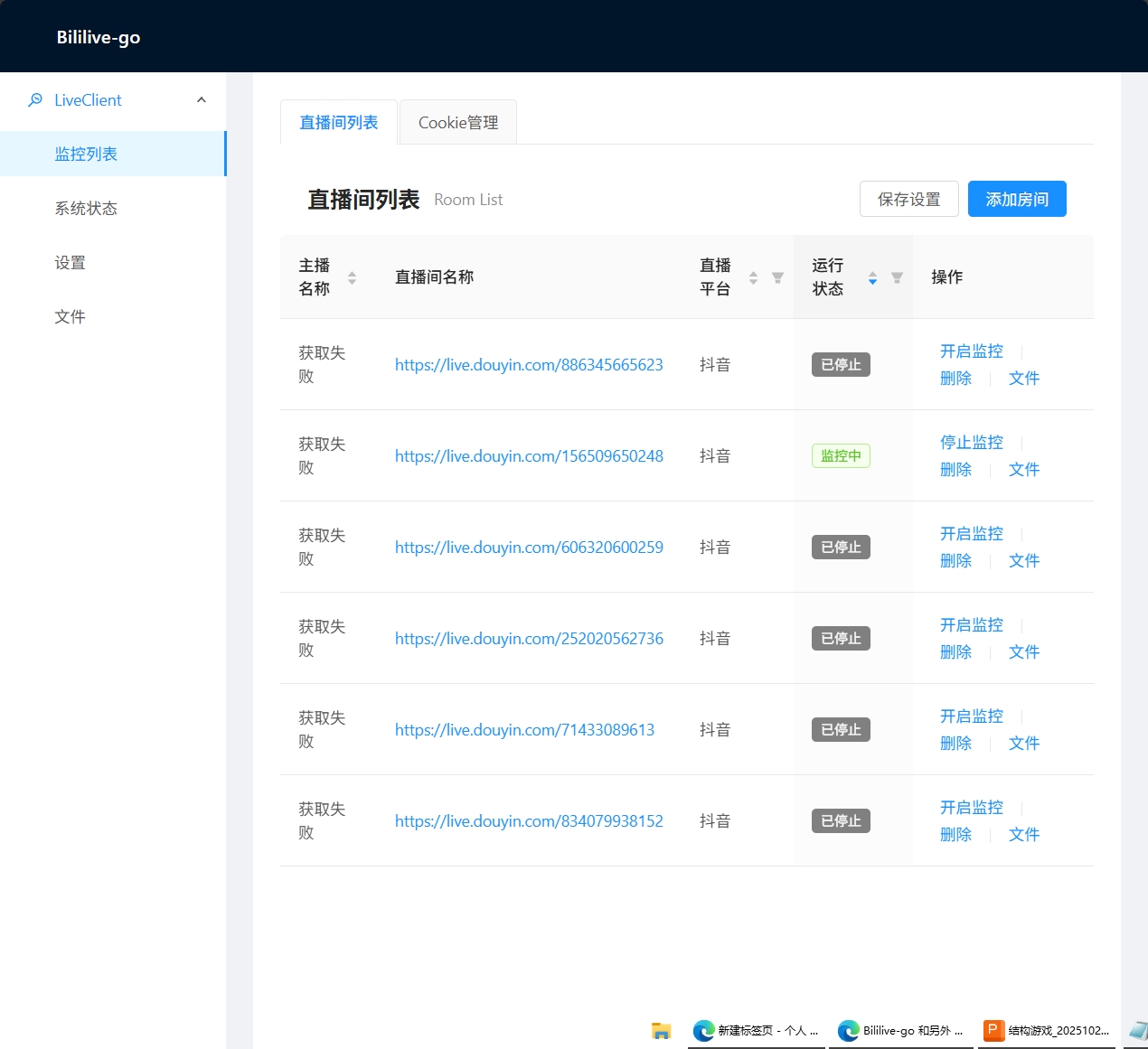This screenshot has height=1049, width=1148.
Task: Stop monitoring room 156509650248
Action: point(971,442)
